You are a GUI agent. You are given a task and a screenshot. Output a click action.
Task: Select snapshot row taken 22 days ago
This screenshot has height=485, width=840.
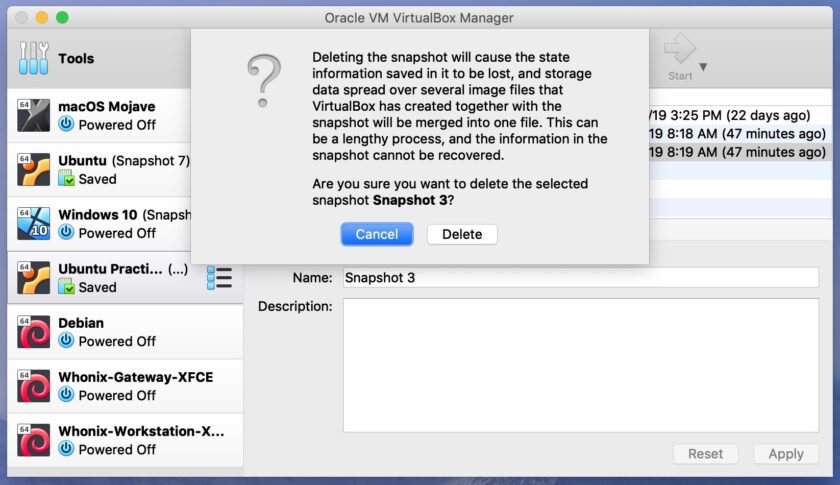(740, 115)
